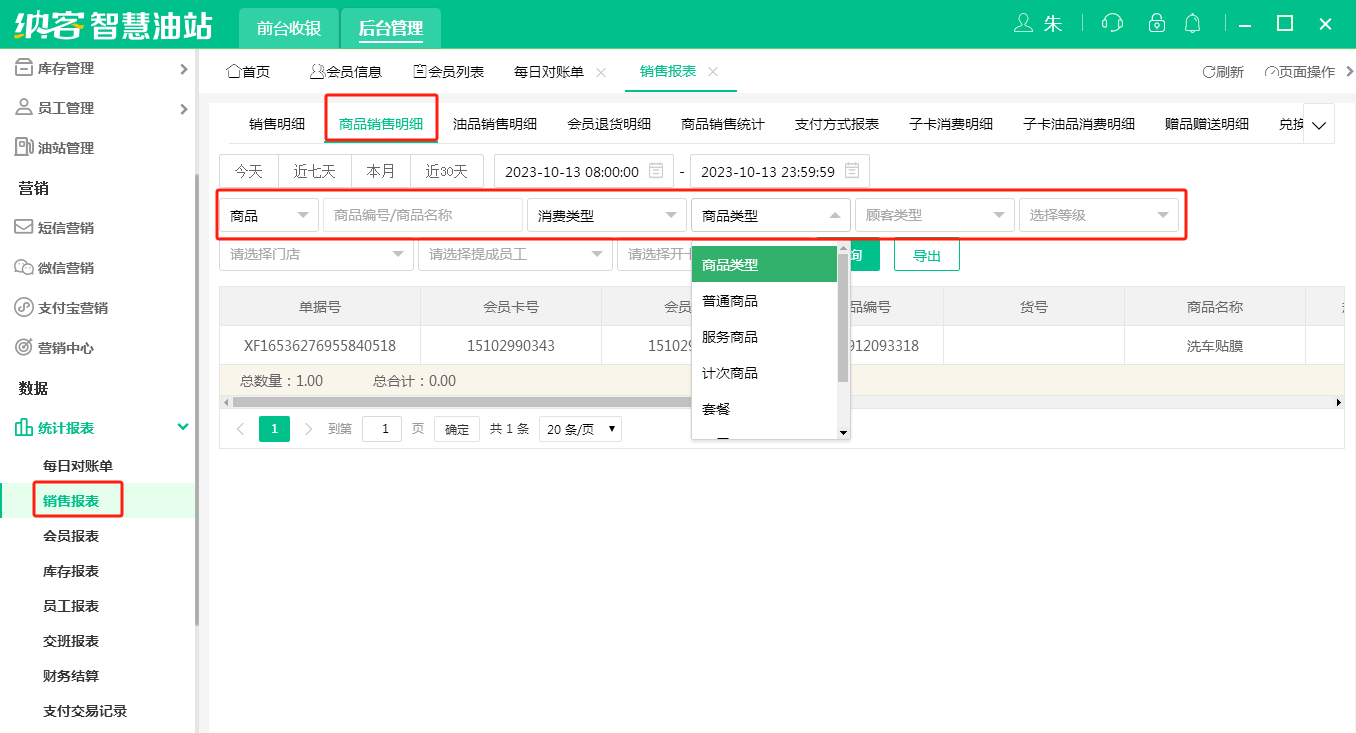This screenshot has height=733, width=1356.
Task: Open the 页面操作 page operations control
Action: [1300, 71]
